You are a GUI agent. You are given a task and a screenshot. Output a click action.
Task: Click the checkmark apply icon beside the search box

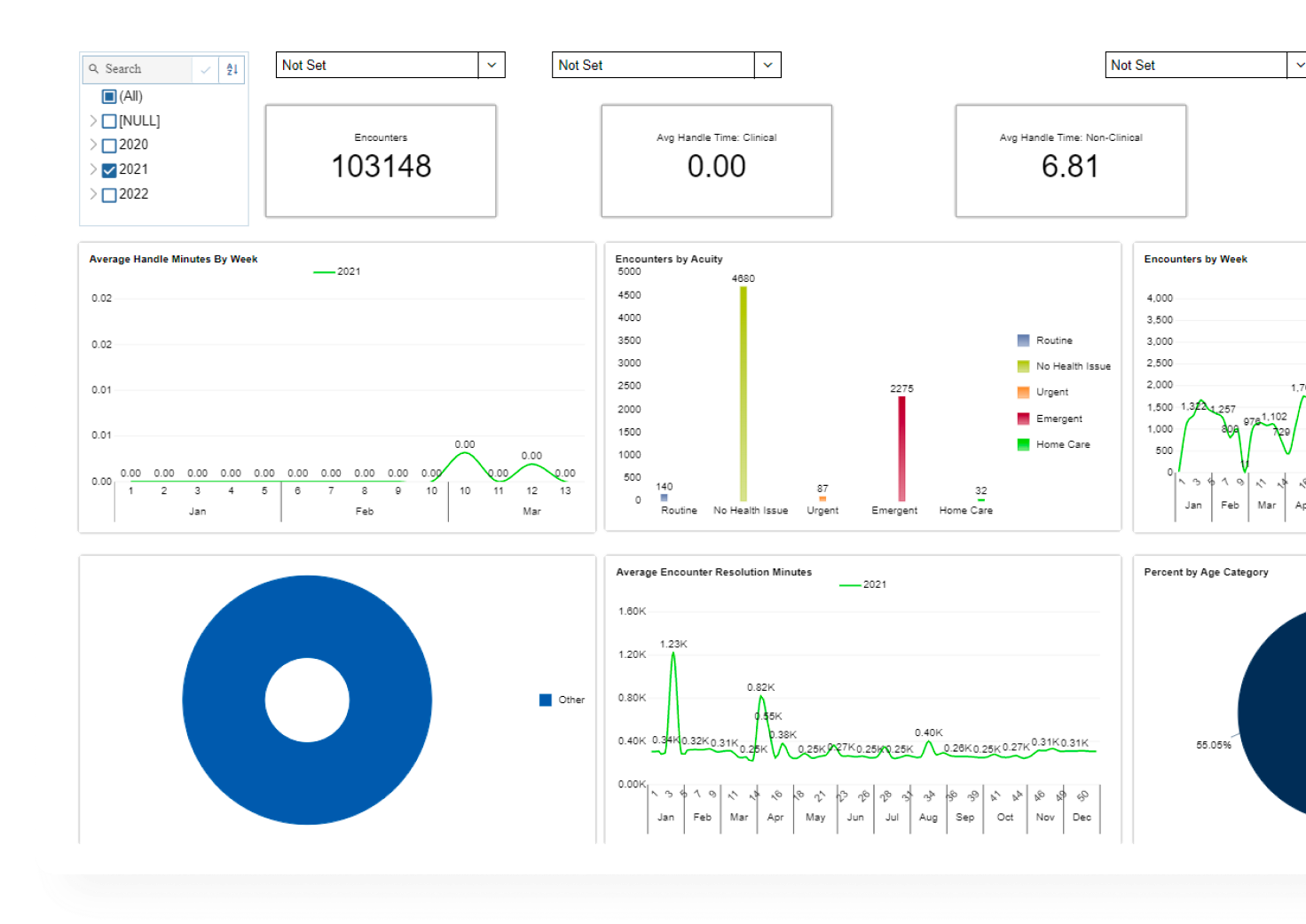206,68
